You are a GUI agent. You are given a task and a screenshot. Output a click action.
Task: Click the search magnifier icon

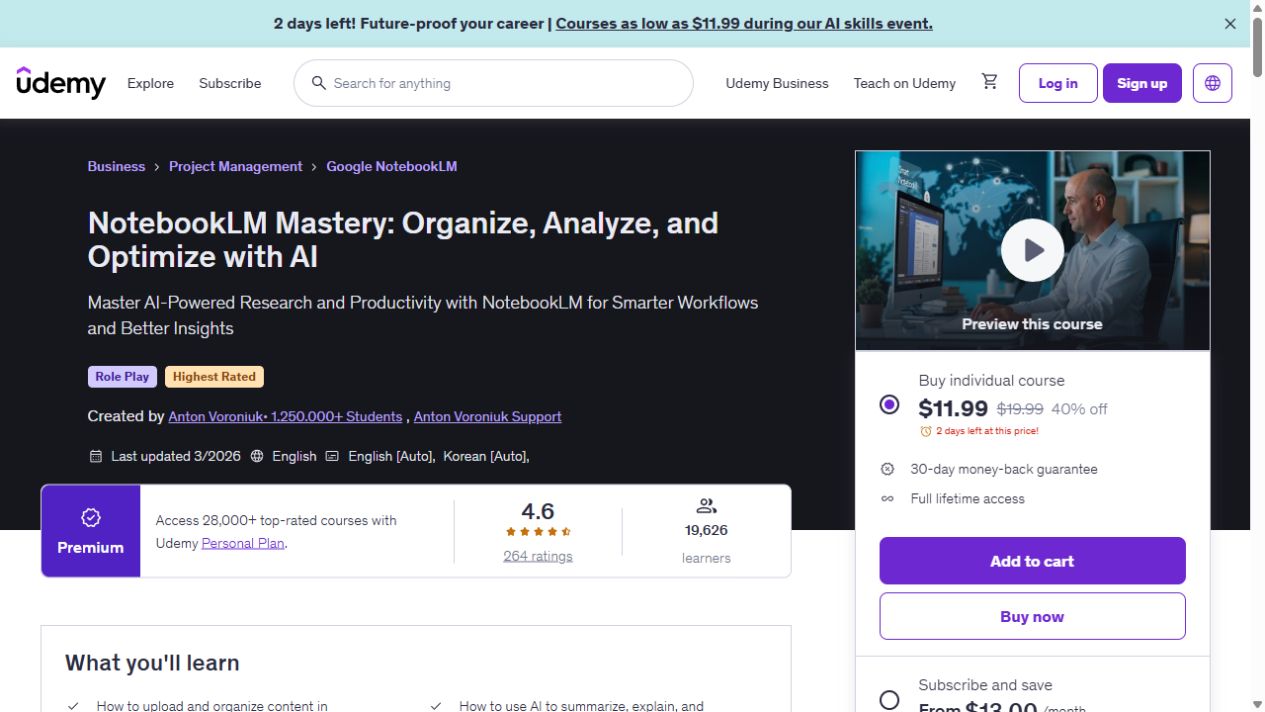319,83
